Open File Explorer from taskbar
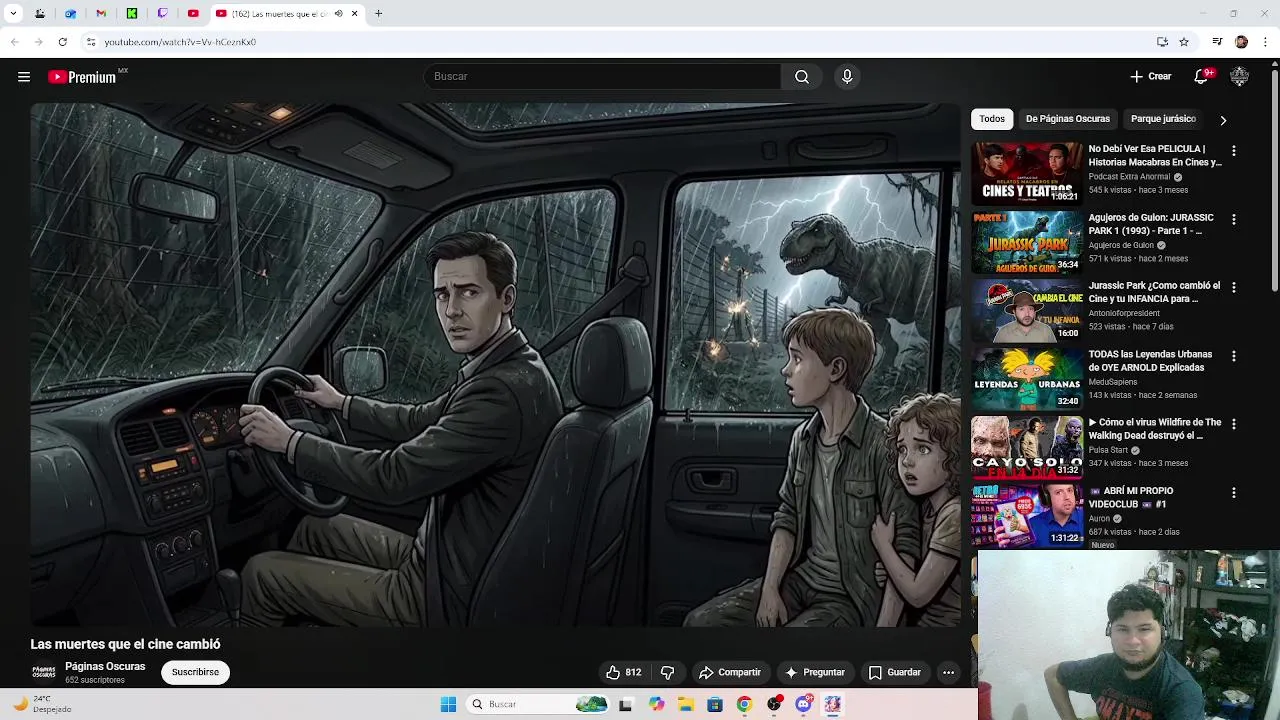Viewport: 1280px width, 720px height. tap(686, 704)
